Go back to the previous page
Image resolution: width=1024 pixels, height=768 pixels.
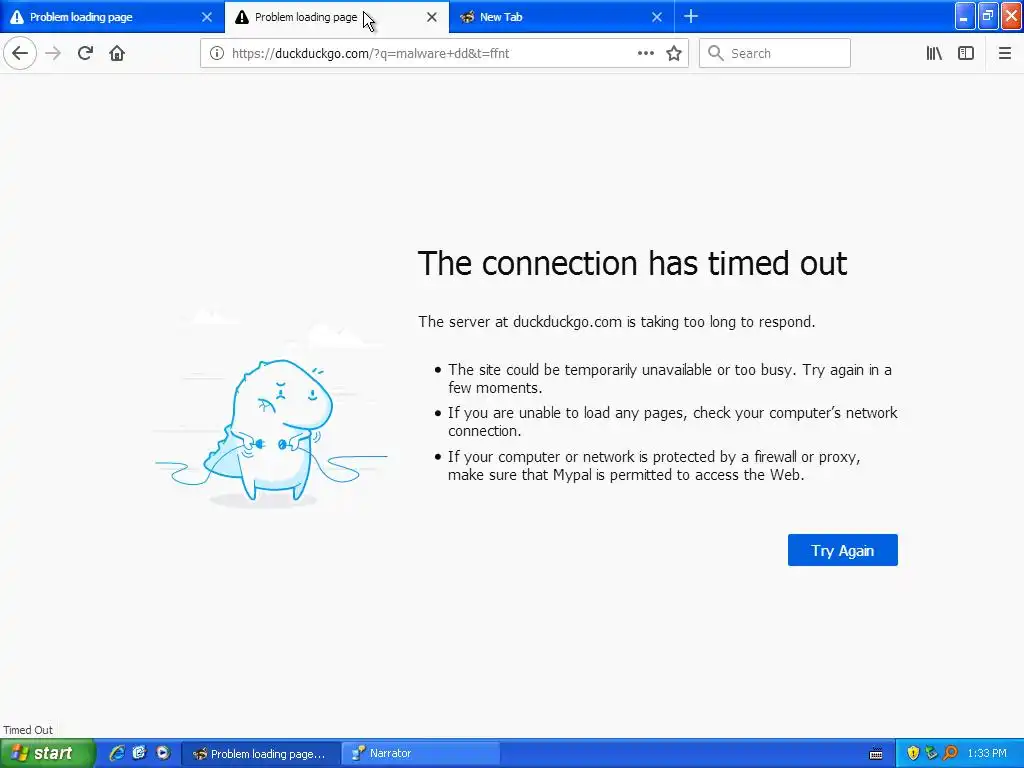coord(20,53)
